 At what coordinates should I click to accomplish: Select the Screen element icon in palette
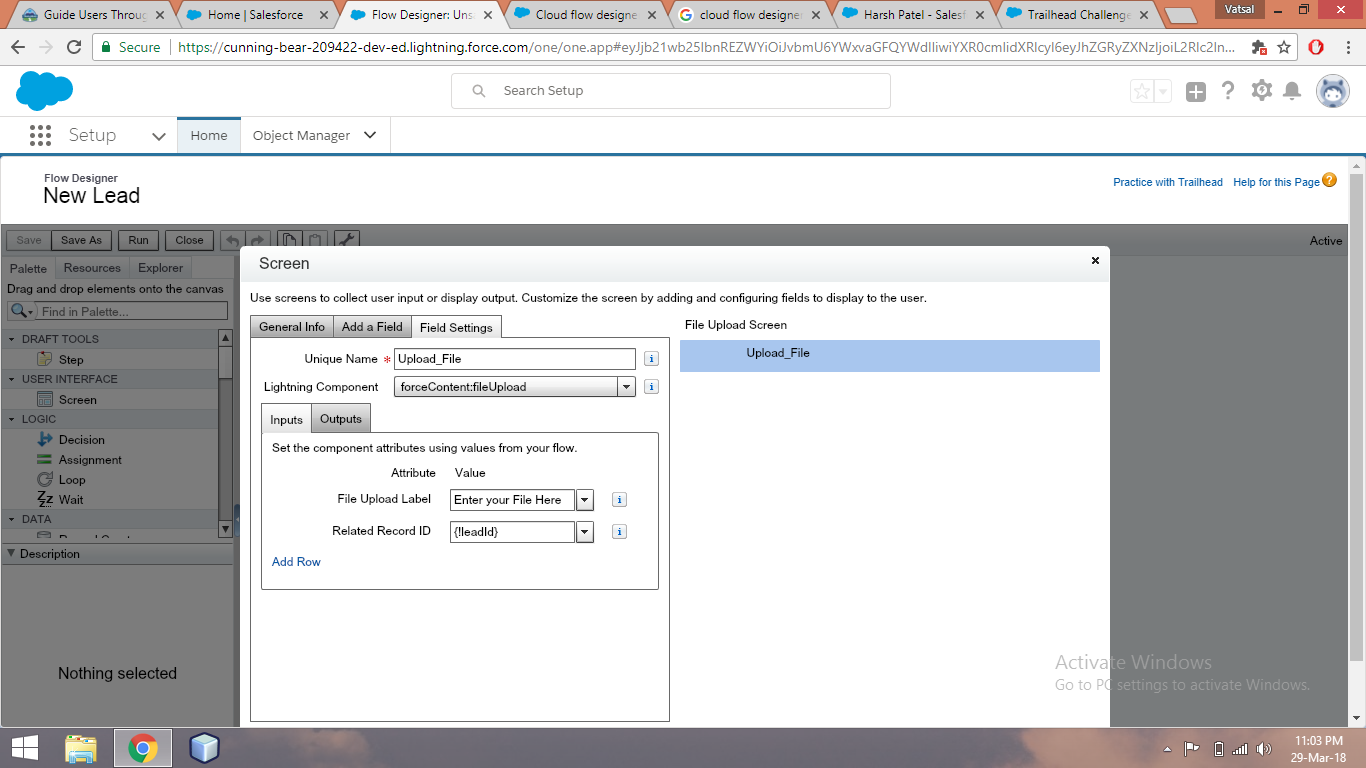point(44,399)
